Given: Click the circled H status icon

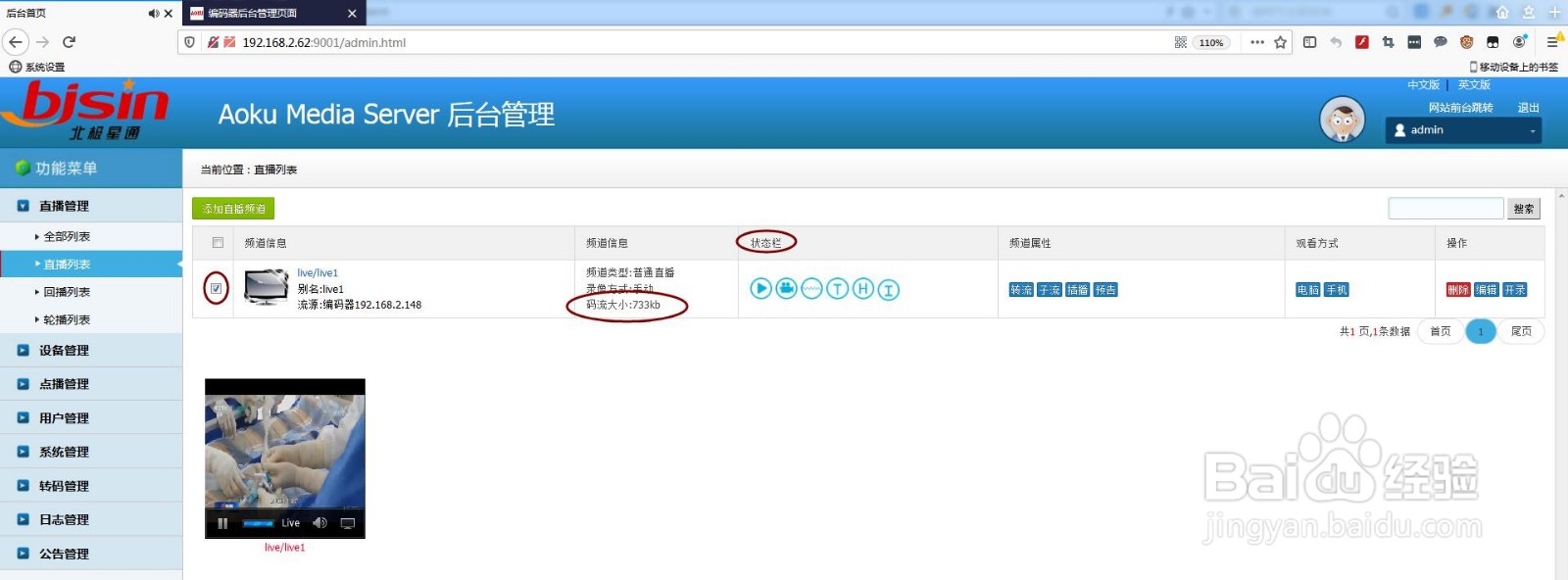Looking at the screenshot, I should (862, 289).
